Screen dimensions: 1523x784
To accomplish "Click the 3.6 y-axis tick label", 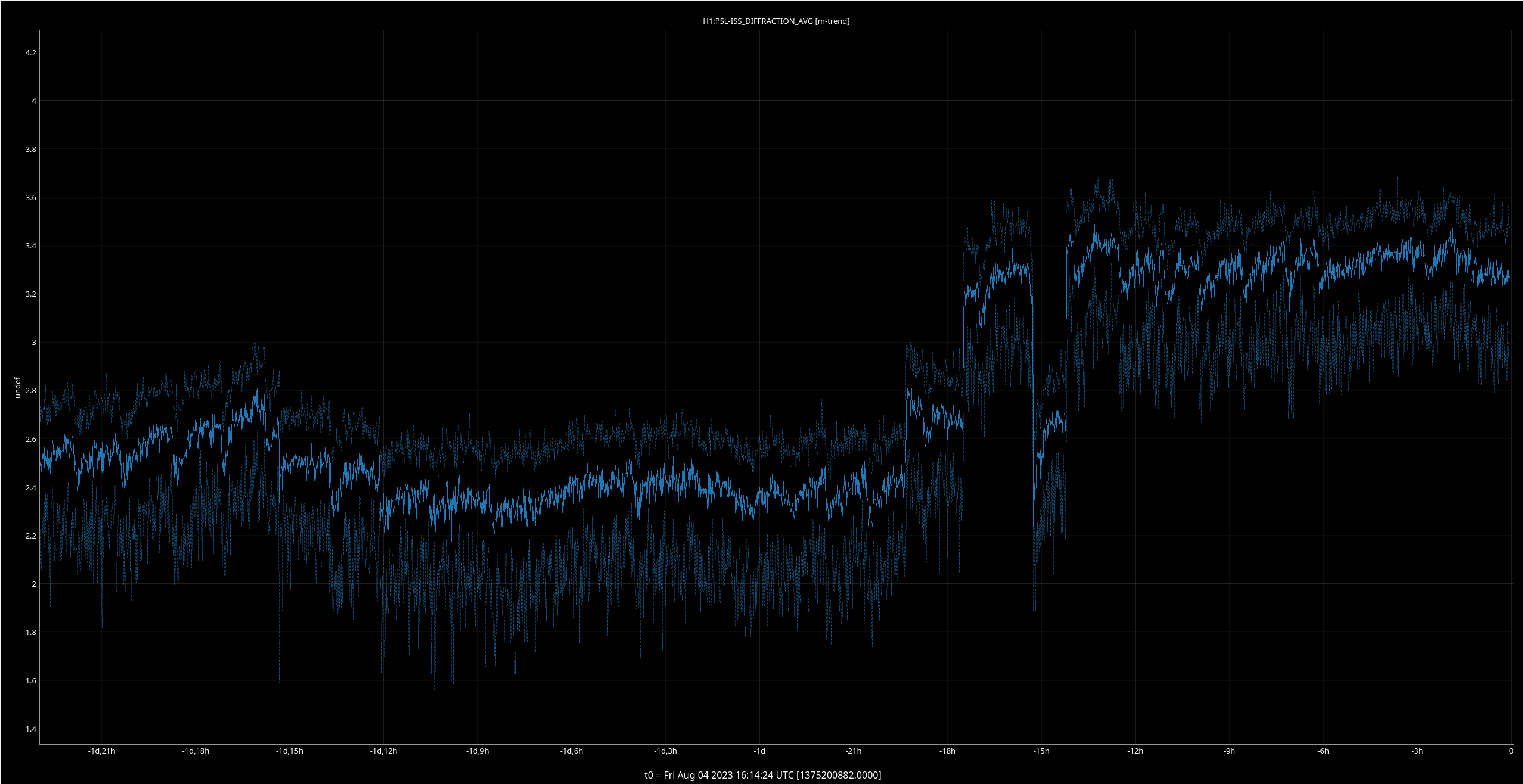I will pos(30,197).
